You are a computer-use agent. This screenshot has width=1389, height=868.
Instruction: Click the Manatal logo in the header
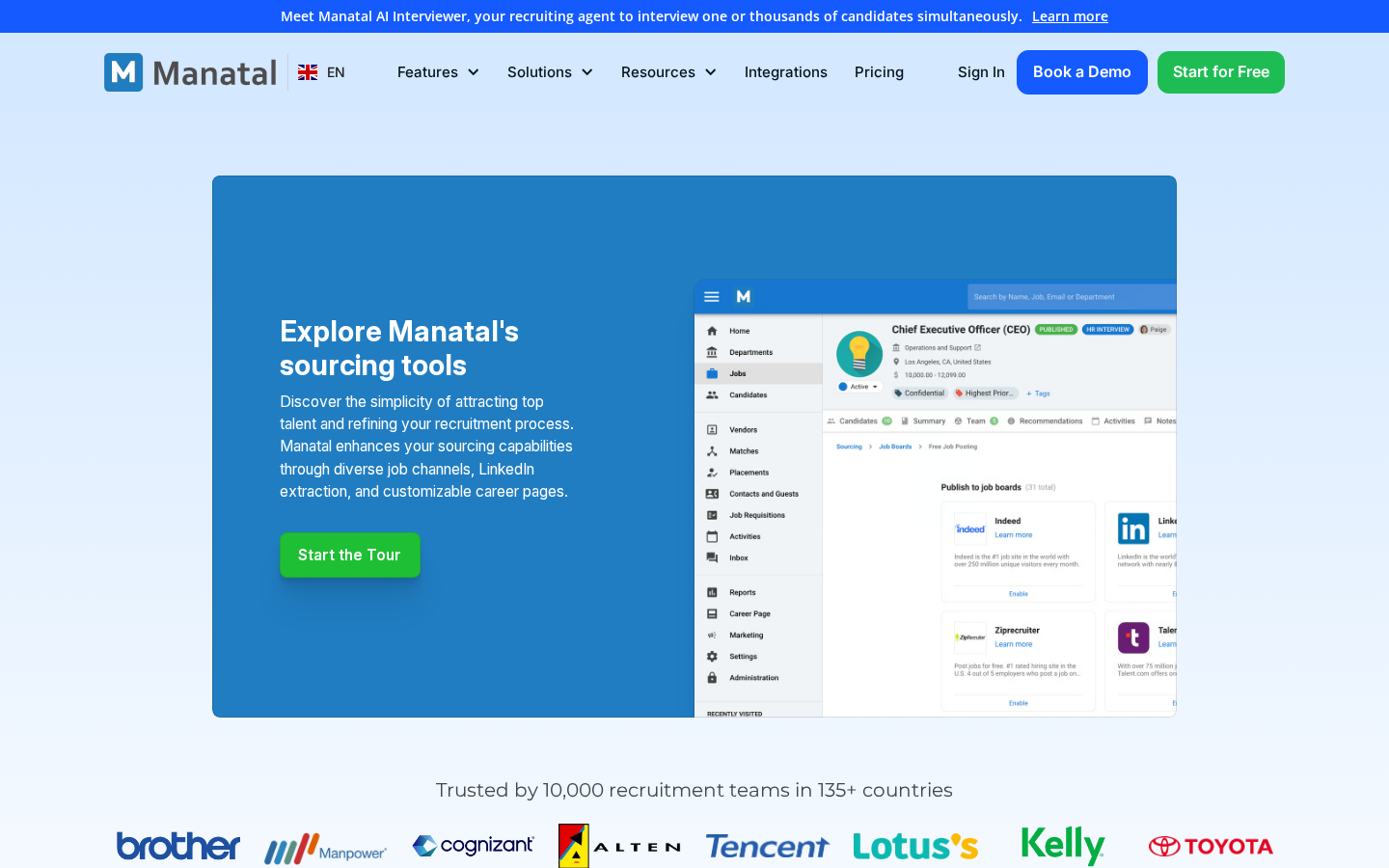point(191,72)
